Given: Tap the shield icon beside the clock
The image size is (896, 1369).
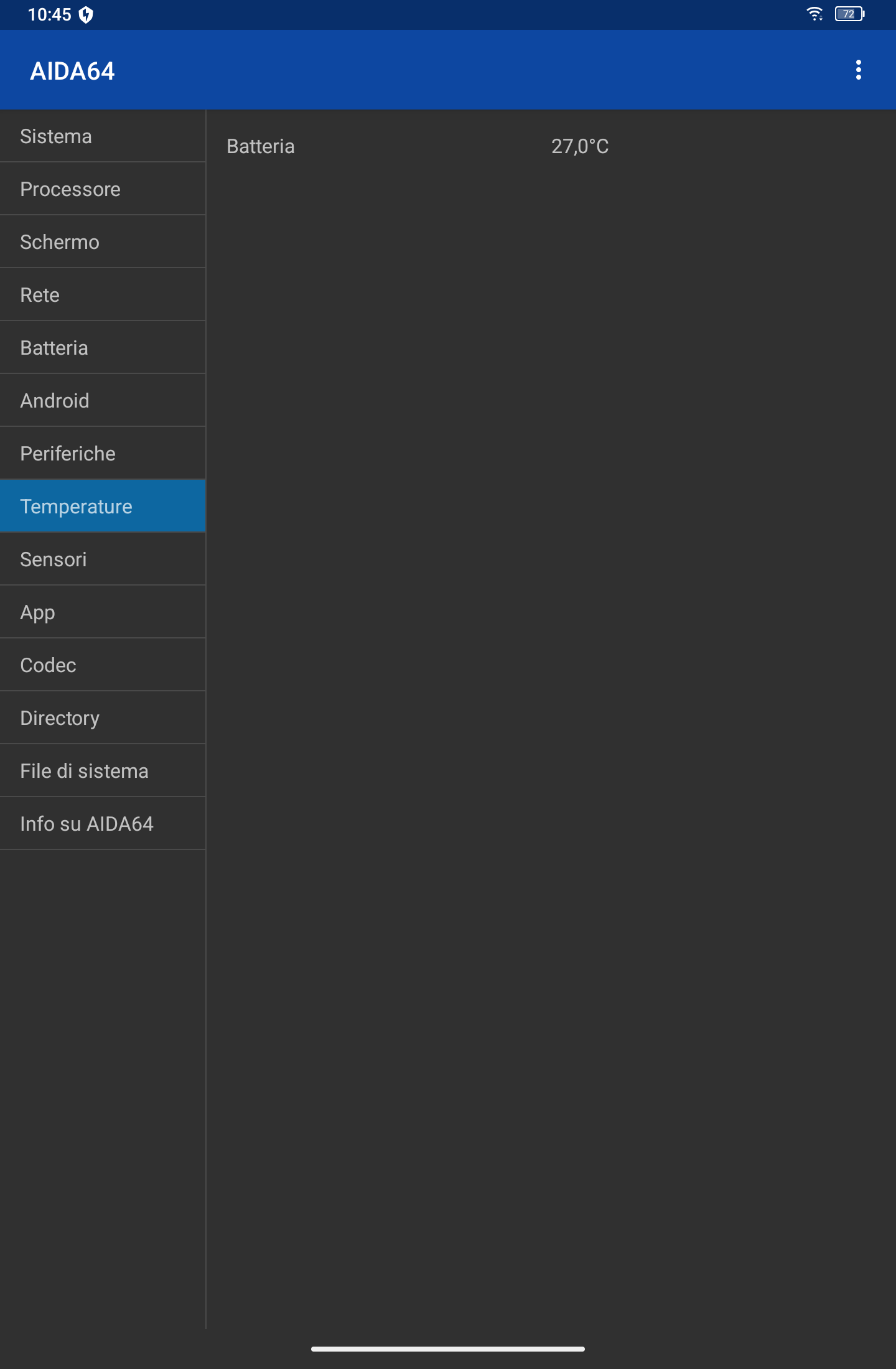Looking at the screenshot, I should [86, 14].
